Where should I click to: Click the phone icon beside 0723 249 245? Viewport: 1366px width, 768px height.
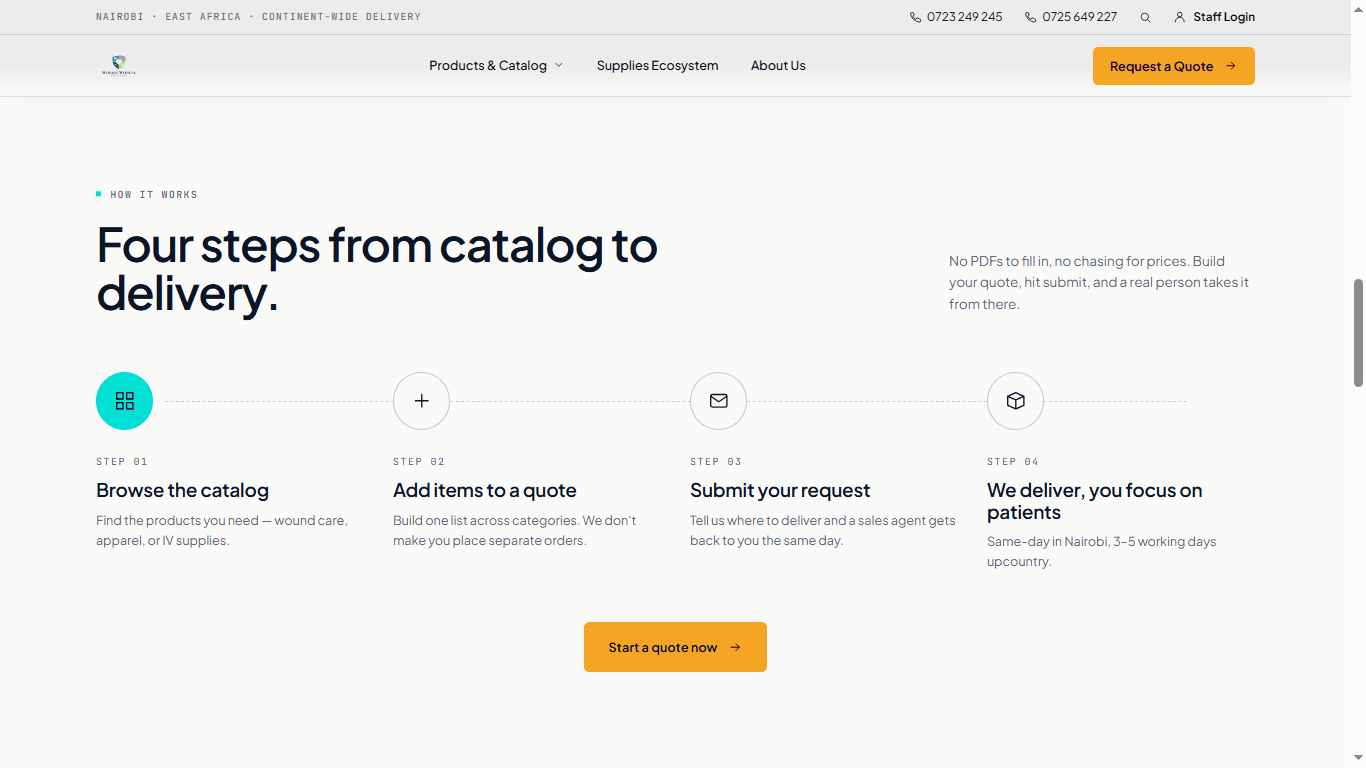click(915, 17)
